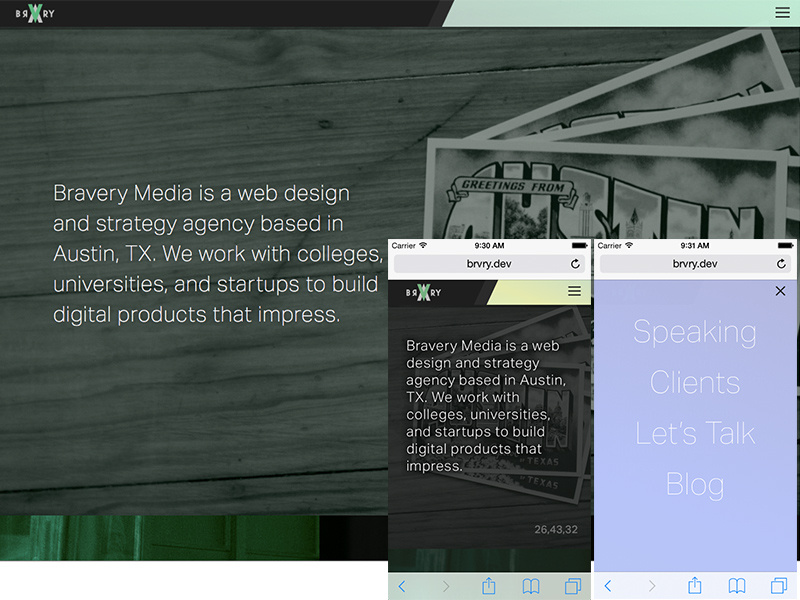Go forward in right phone Safari
The width and height of the screenshot is (800, 600).
652,586
